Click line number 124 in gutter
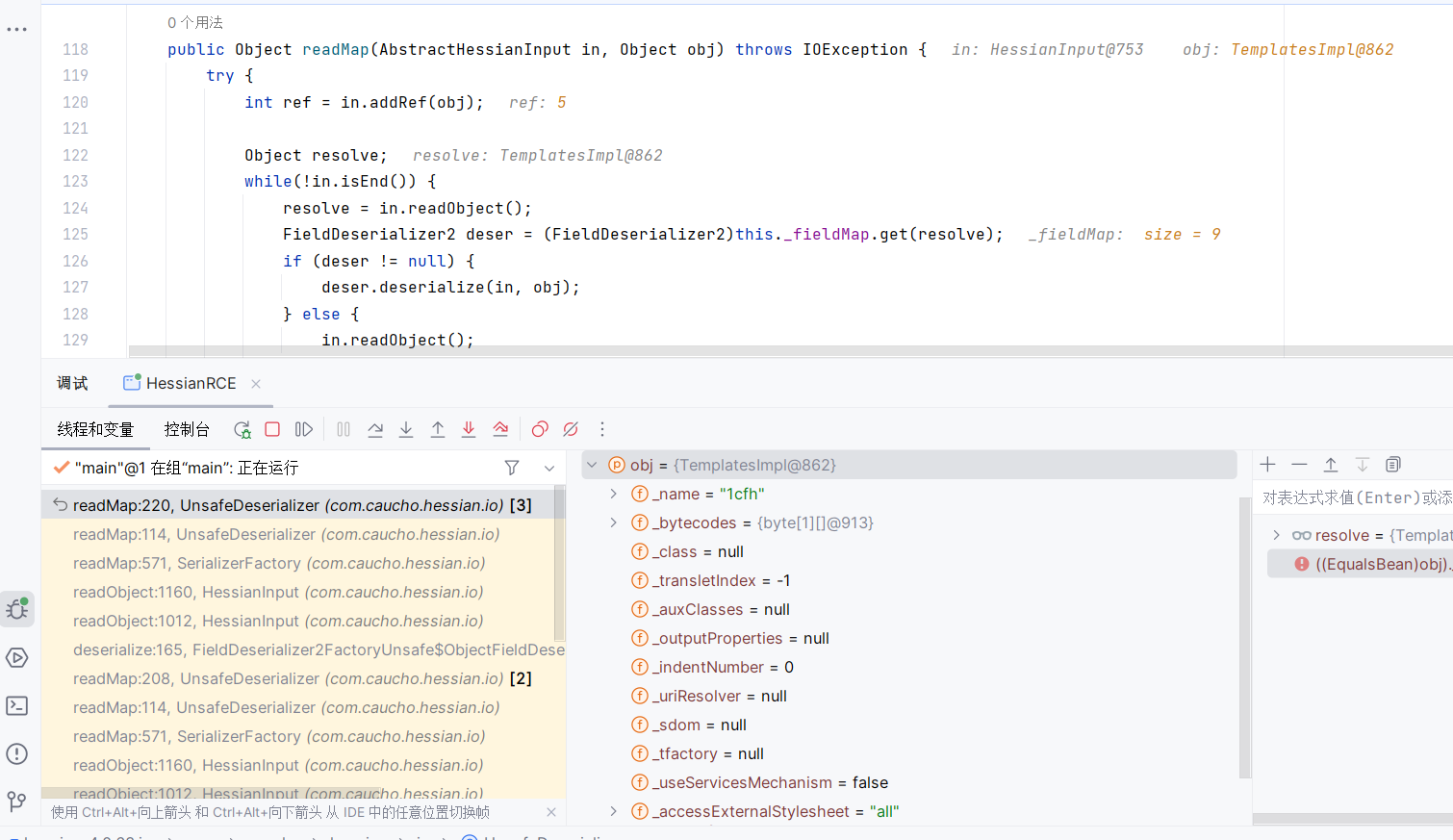This screenshot has width=1453, height=840. click(x=75, y=208)
